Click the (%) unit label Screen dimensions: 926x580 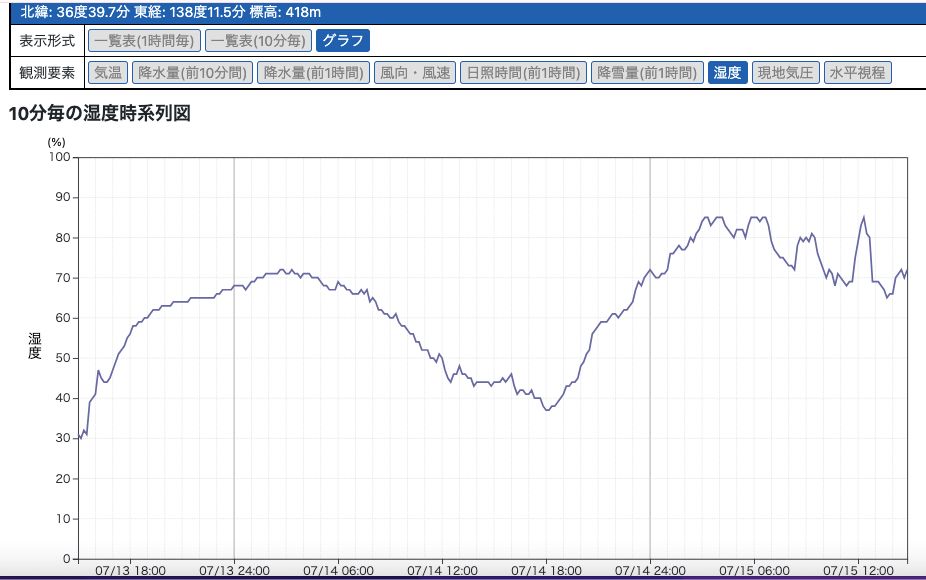[57, 142]
